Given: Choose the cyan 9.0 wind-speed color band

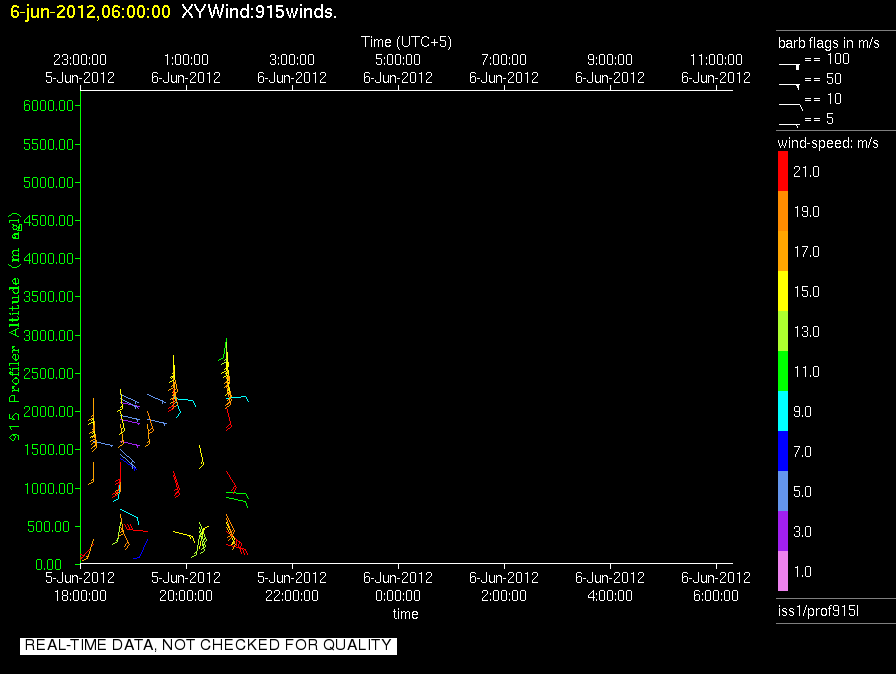Looking at the screenshot, I should point(783,412).
